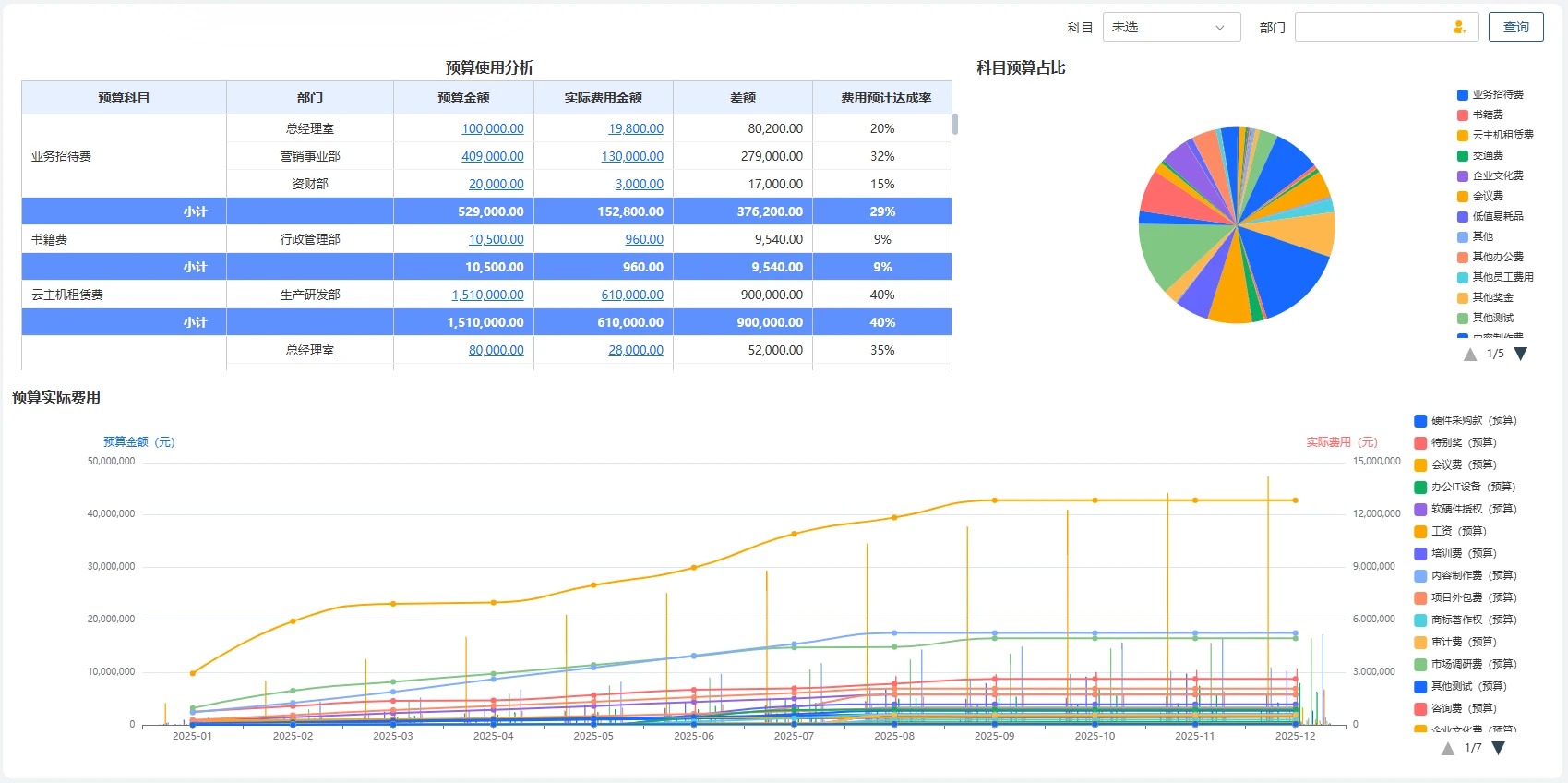
Task: Toggle 办公IT设备（预算） series legend
Action: pyautogui.click(x=1465, y=487)
